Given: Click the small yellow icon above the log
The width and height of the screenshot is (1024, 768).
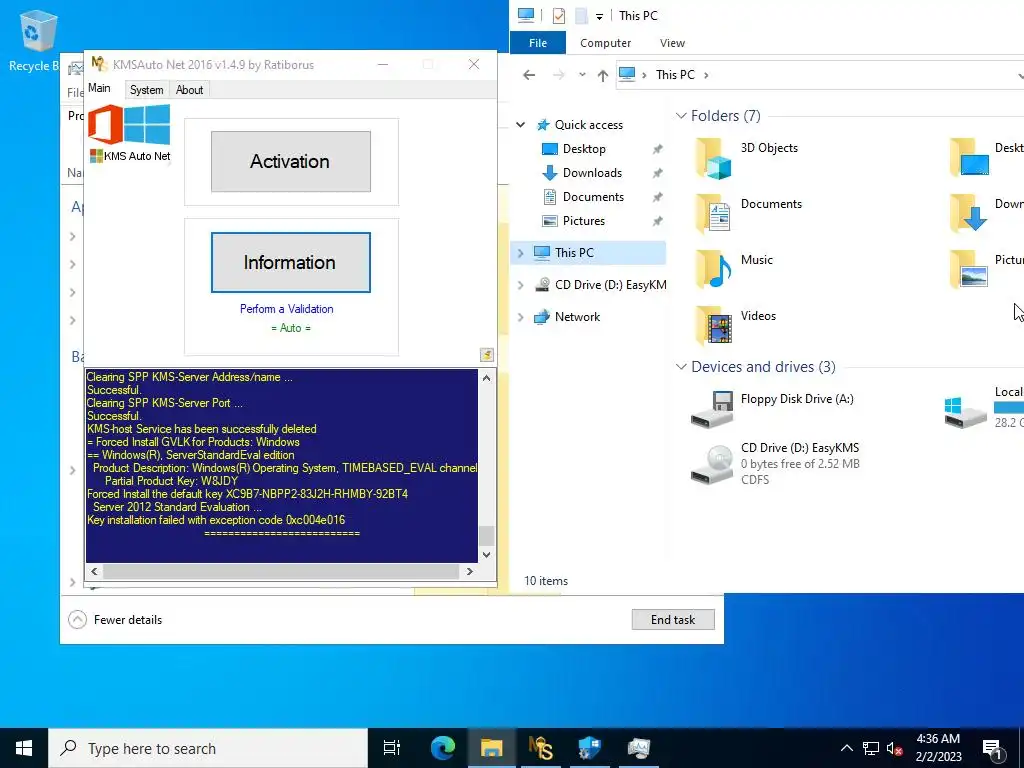Looking at the screenshot, I should (487, 355).
